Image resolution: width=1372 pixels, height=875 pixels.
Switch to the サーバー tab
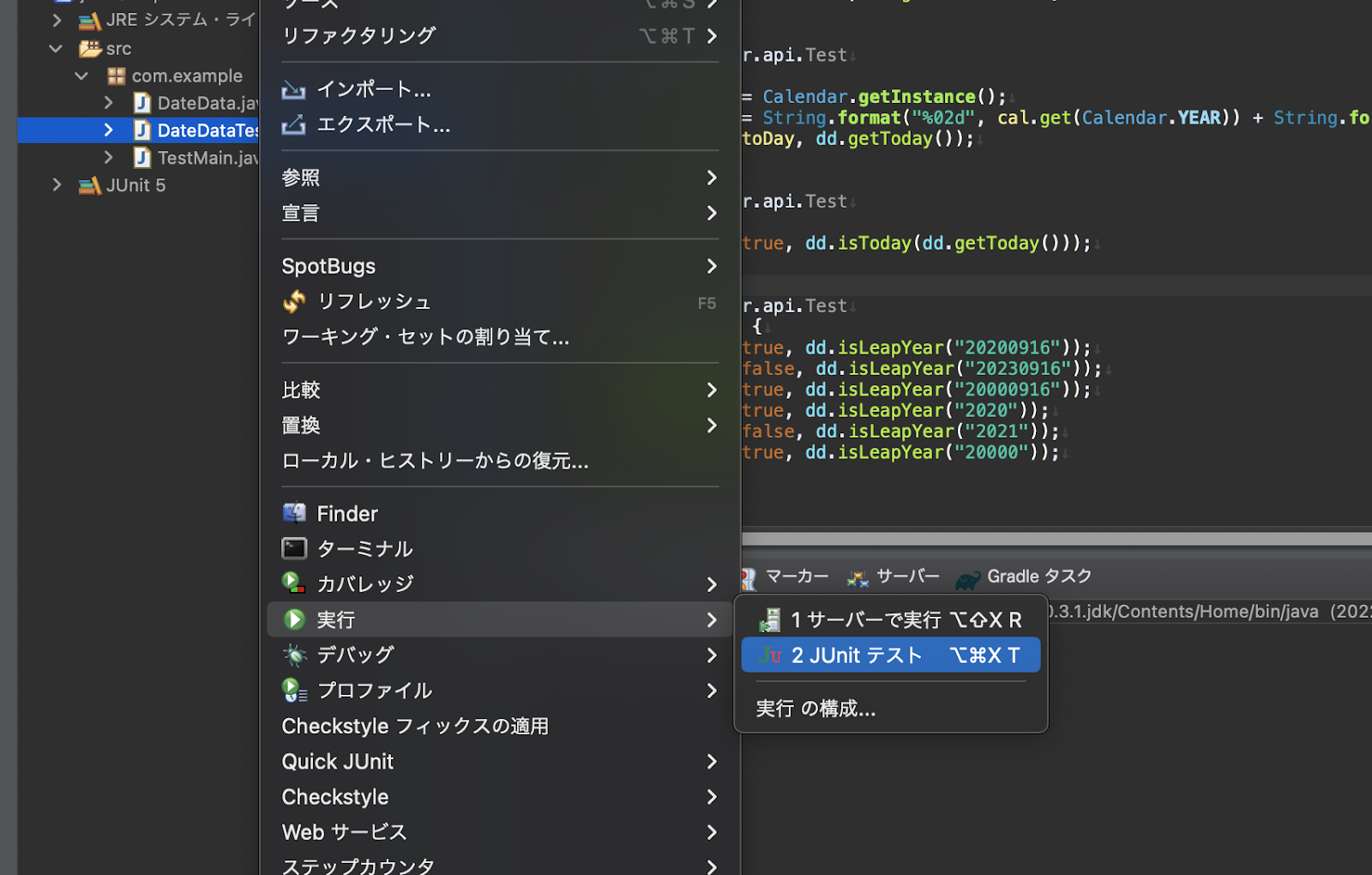tap(907, 576)
